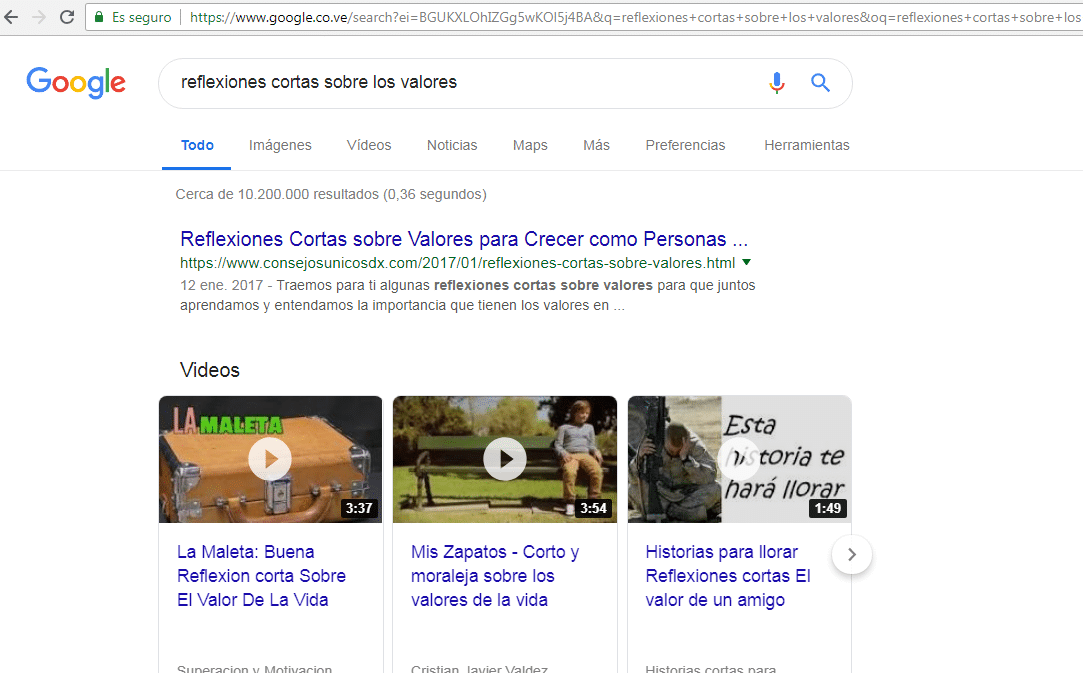Viewport: 1083px width, 673px height.
Task: Show next videos with the carousel arrow
Action: tap(852, 554)
